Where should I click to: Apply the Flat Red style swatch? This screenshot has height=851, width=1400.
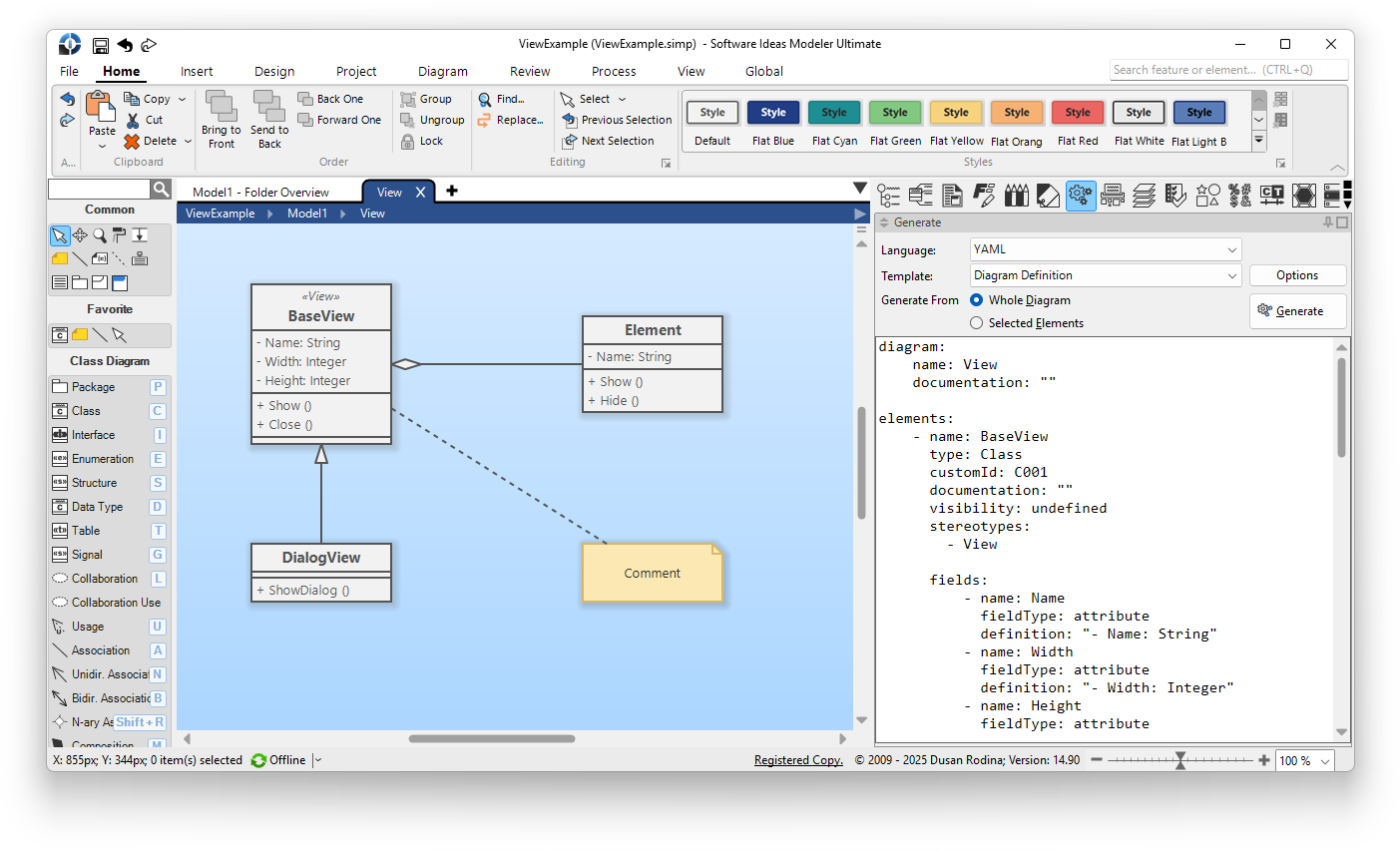pos(1078,113)
